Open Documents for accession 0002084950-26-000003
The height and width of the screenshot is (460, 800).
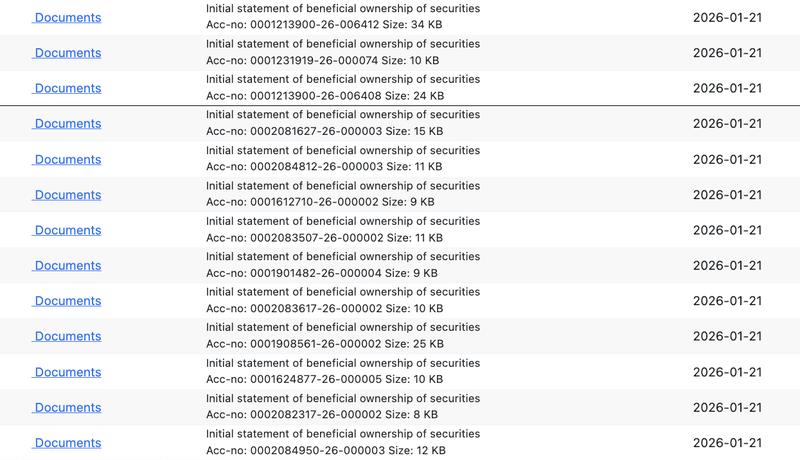(x=67, y=443)
